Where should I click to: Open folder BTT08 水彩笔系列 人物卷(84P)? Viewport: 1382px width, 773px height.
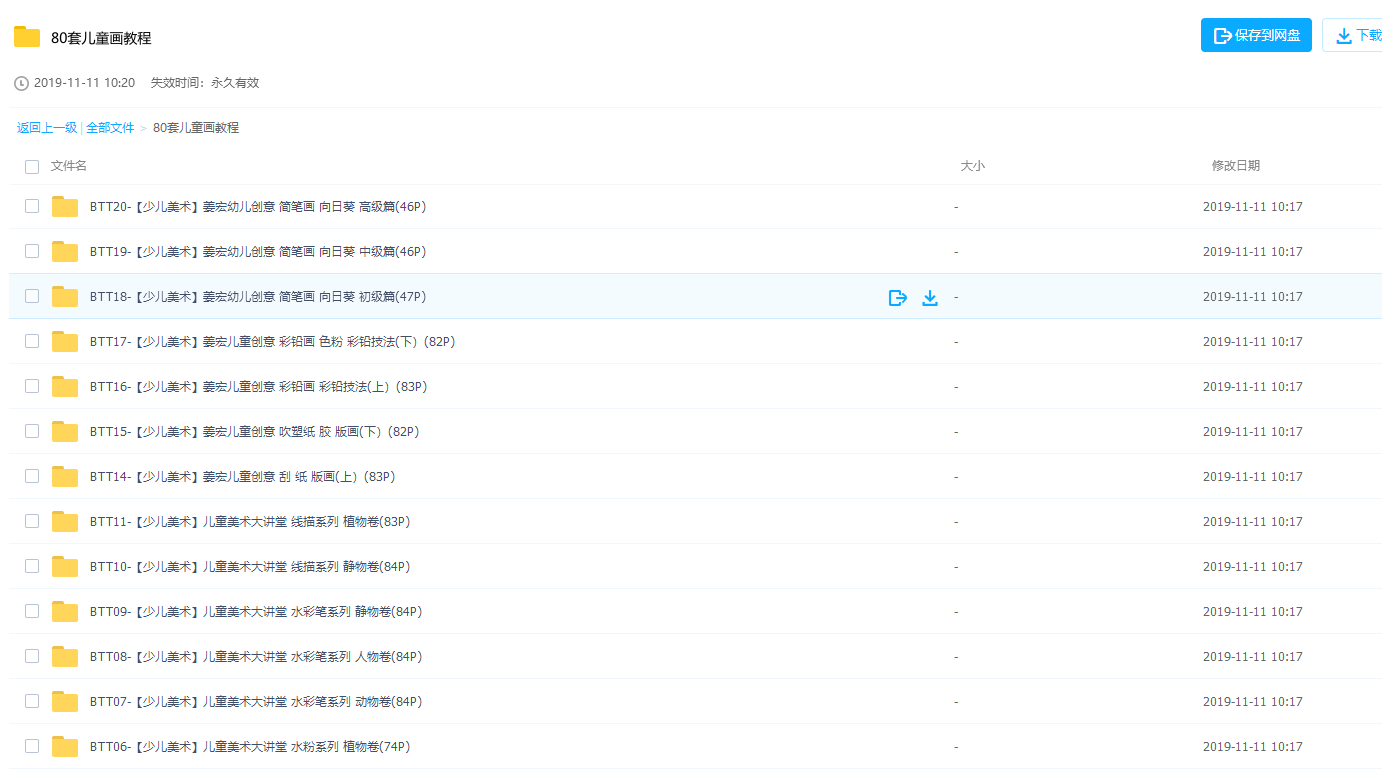(256, 657)
